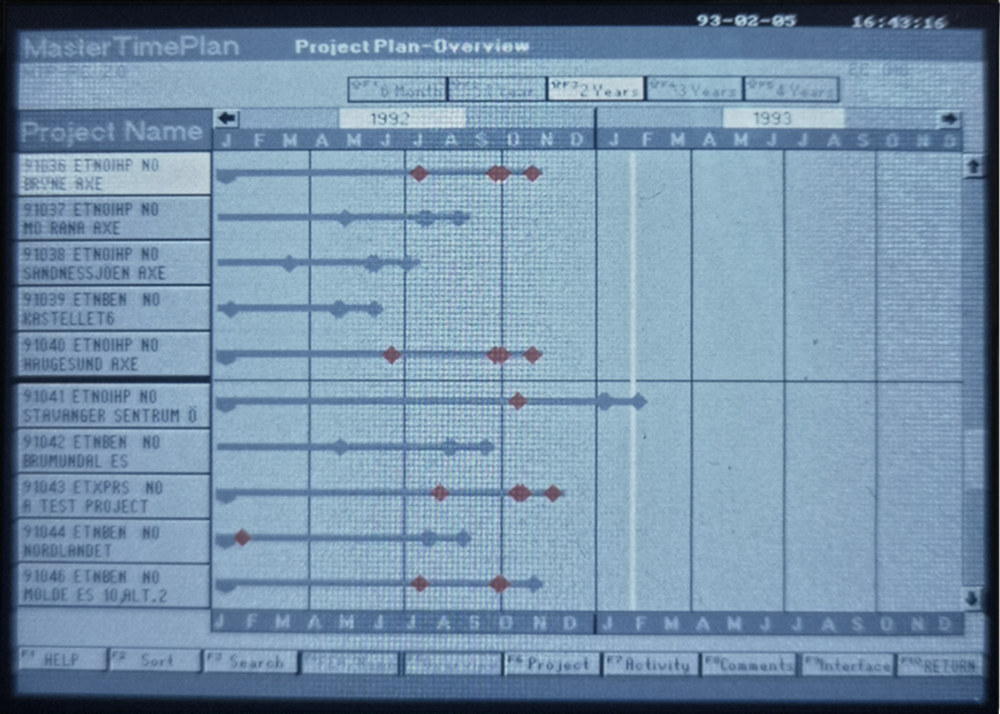Click the January blue diamond in the KASTELLET6 row

coord(230,309)
